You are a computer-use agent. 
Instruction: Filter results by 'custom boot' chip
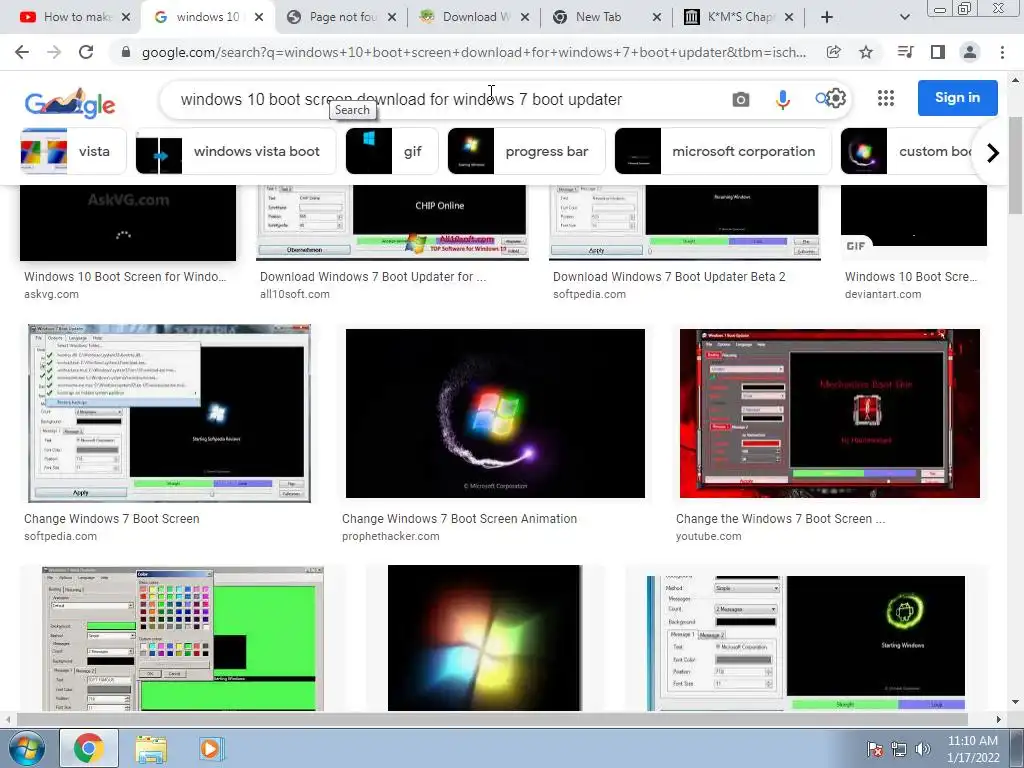(x=908, y=152)
